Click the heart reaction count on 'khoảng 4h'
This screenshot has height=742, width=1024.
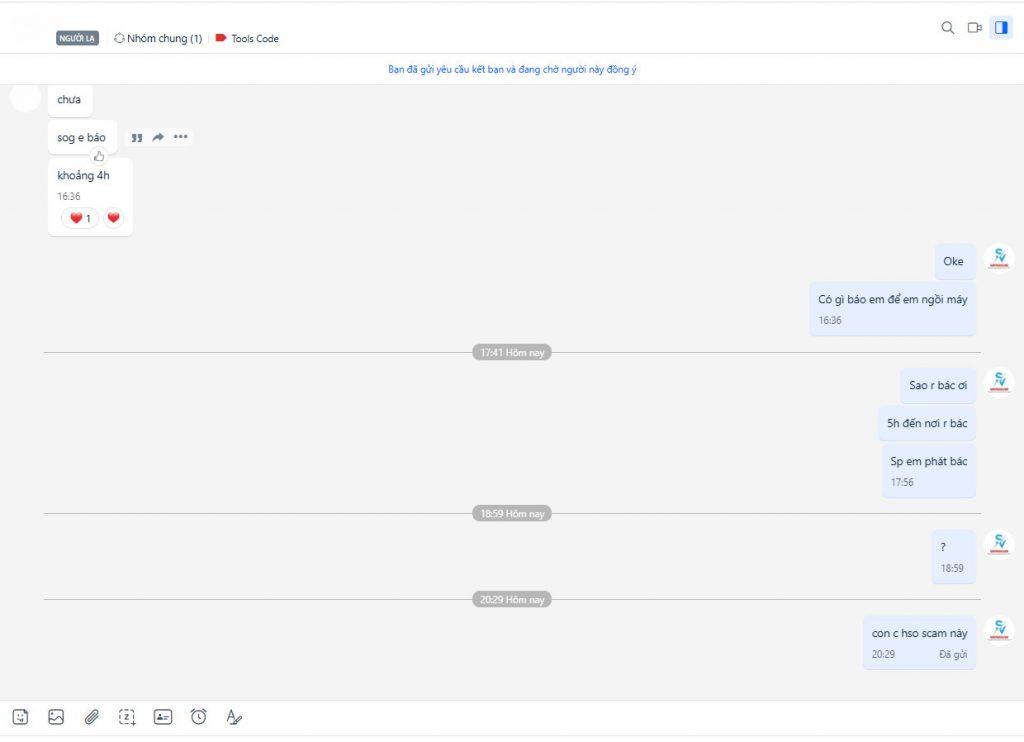80,218
